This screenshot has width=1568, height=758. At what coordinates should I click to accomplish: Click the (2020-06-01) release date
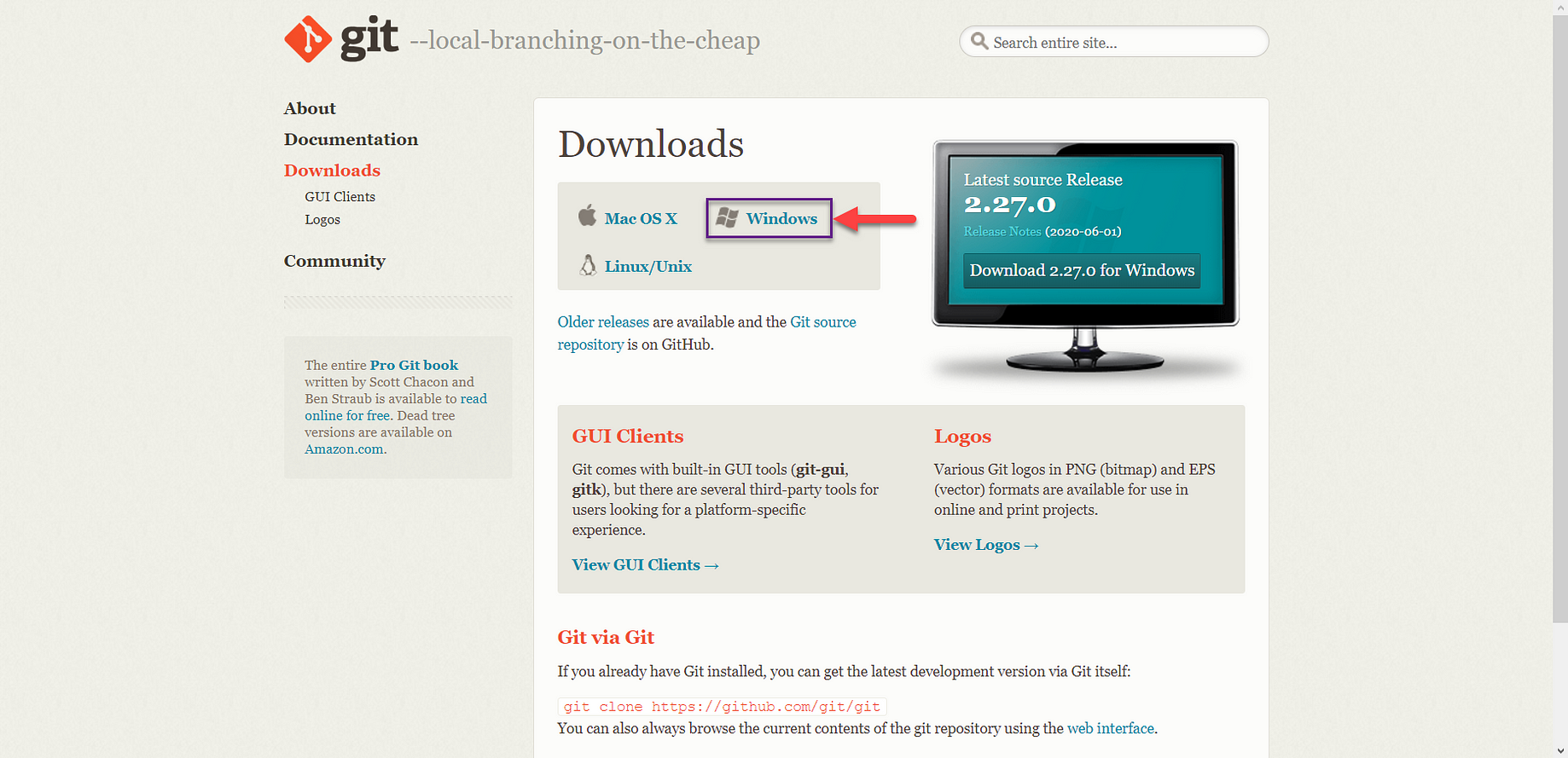pyautogui.click(x=1083, y=231)
